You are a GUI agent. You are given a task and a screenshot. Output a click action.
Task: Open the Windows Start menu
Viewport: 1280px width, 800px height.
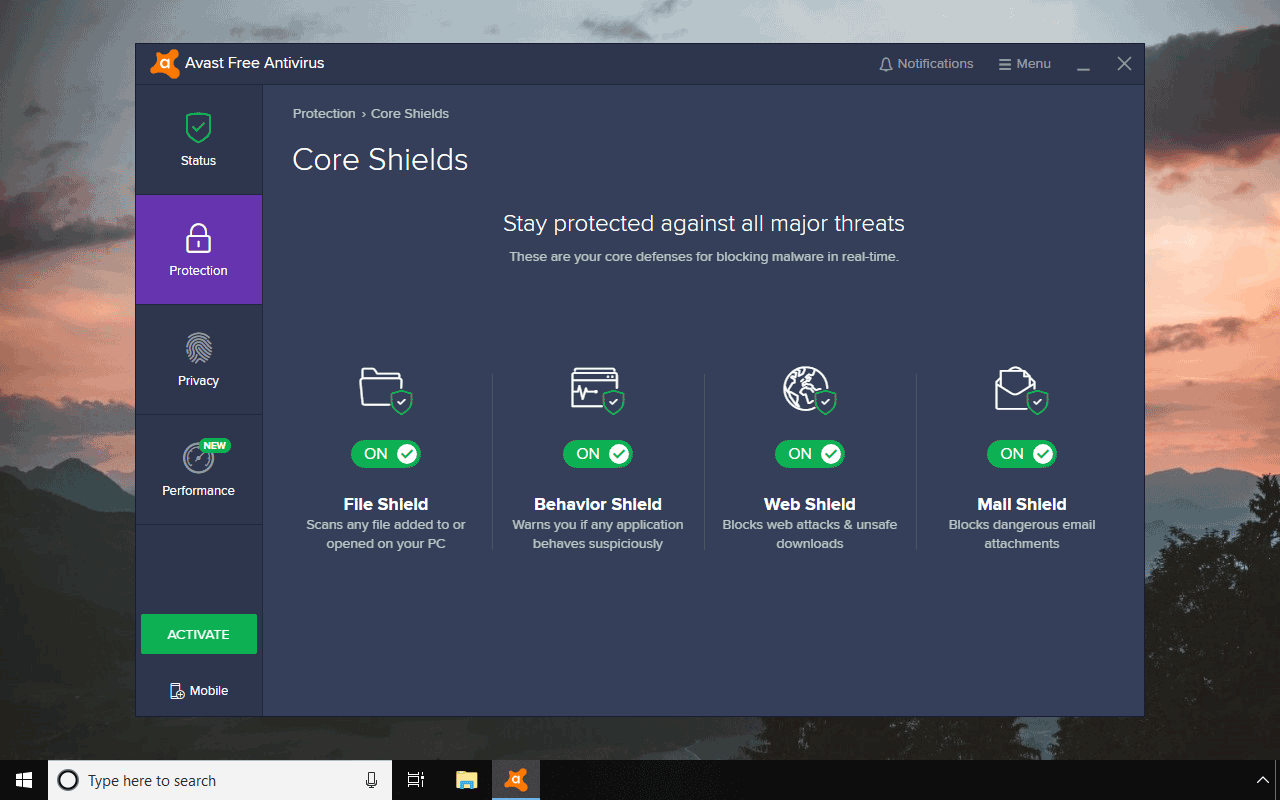(24, 780)
